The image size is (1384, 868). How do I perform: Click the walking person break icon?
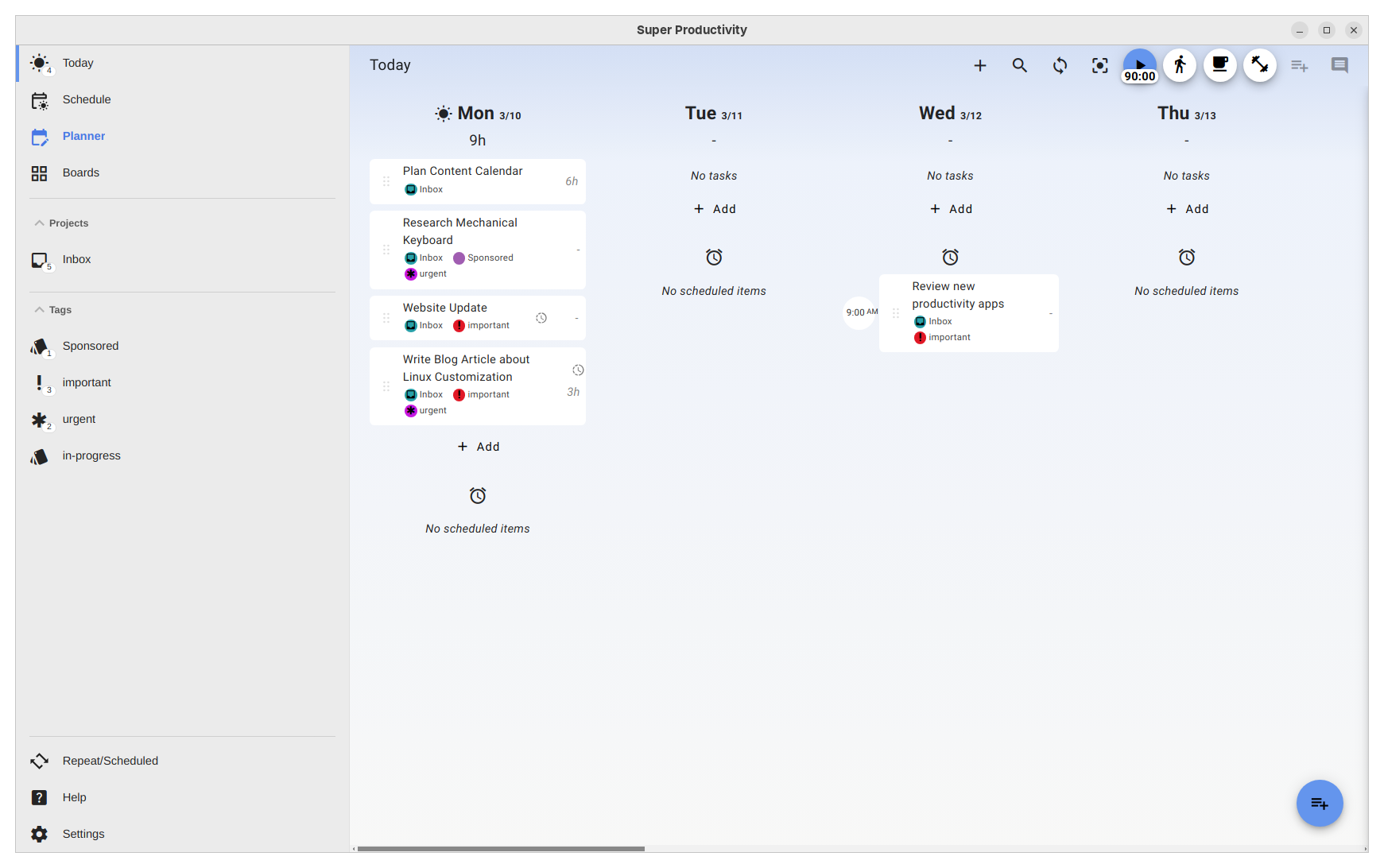pos(1180,65)
